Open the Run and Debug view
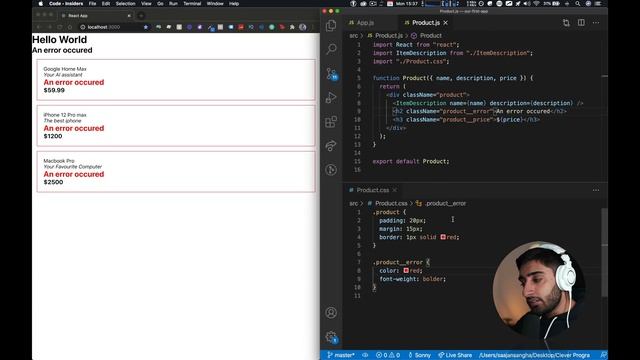This screenshot has height=360, width=640. (x=331, y=98)
